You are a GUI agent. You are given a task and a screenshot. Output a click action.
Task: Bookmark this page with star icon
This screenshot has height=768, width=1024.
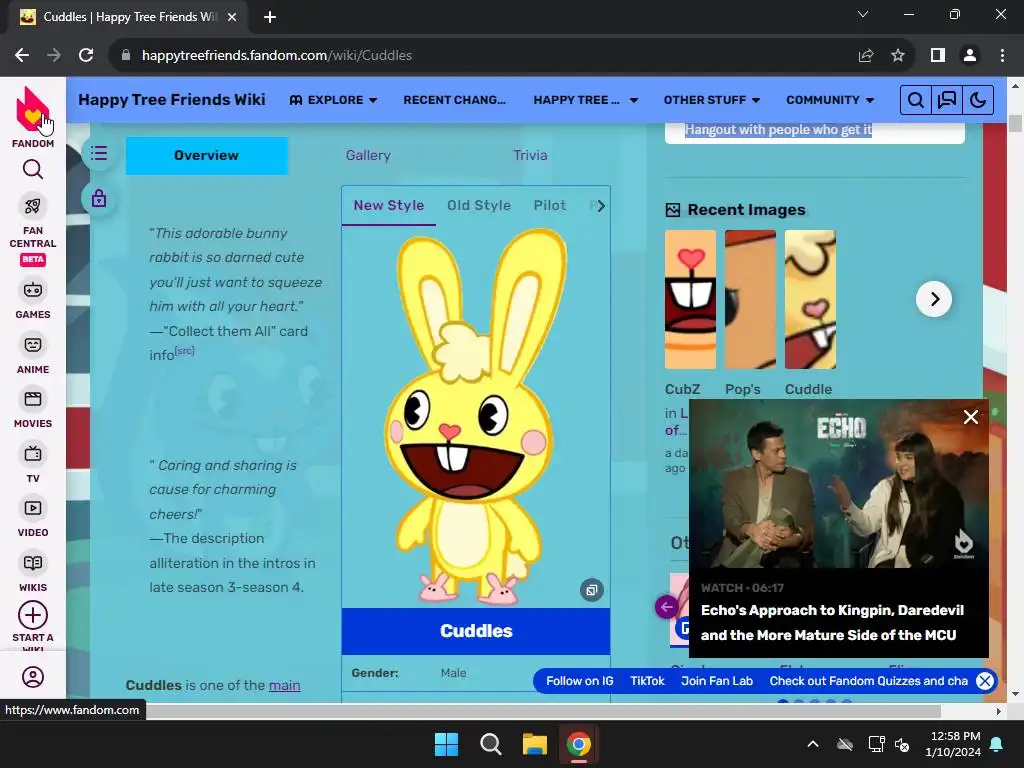898,56
